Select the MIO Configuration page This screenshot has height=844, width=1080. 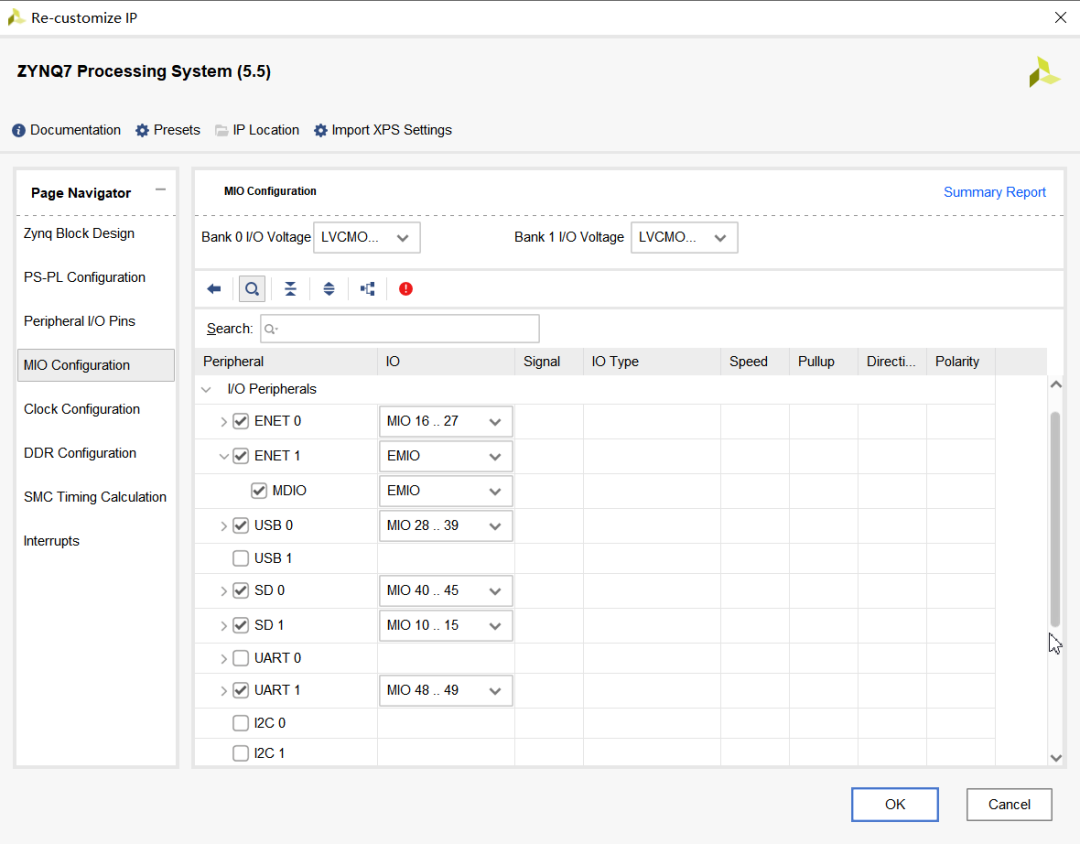[x=95, y=365]
